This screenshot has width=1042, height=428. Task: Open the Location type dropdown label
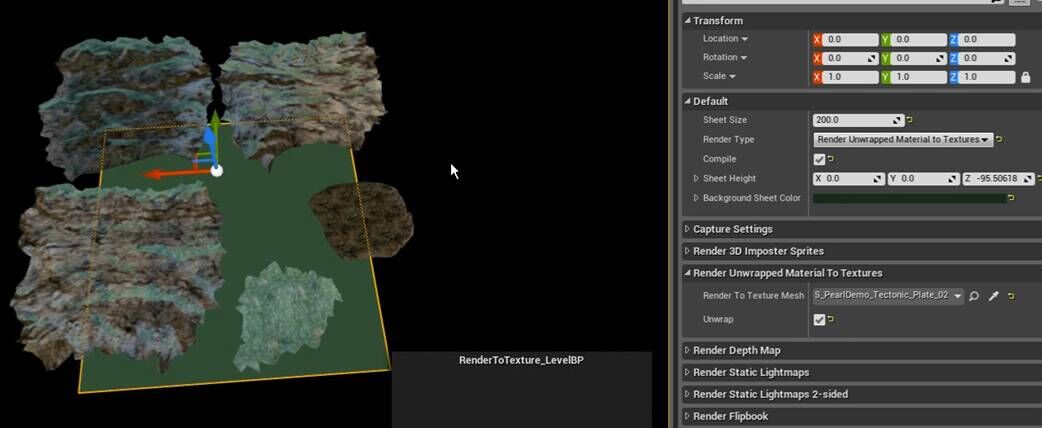(725, 39)
